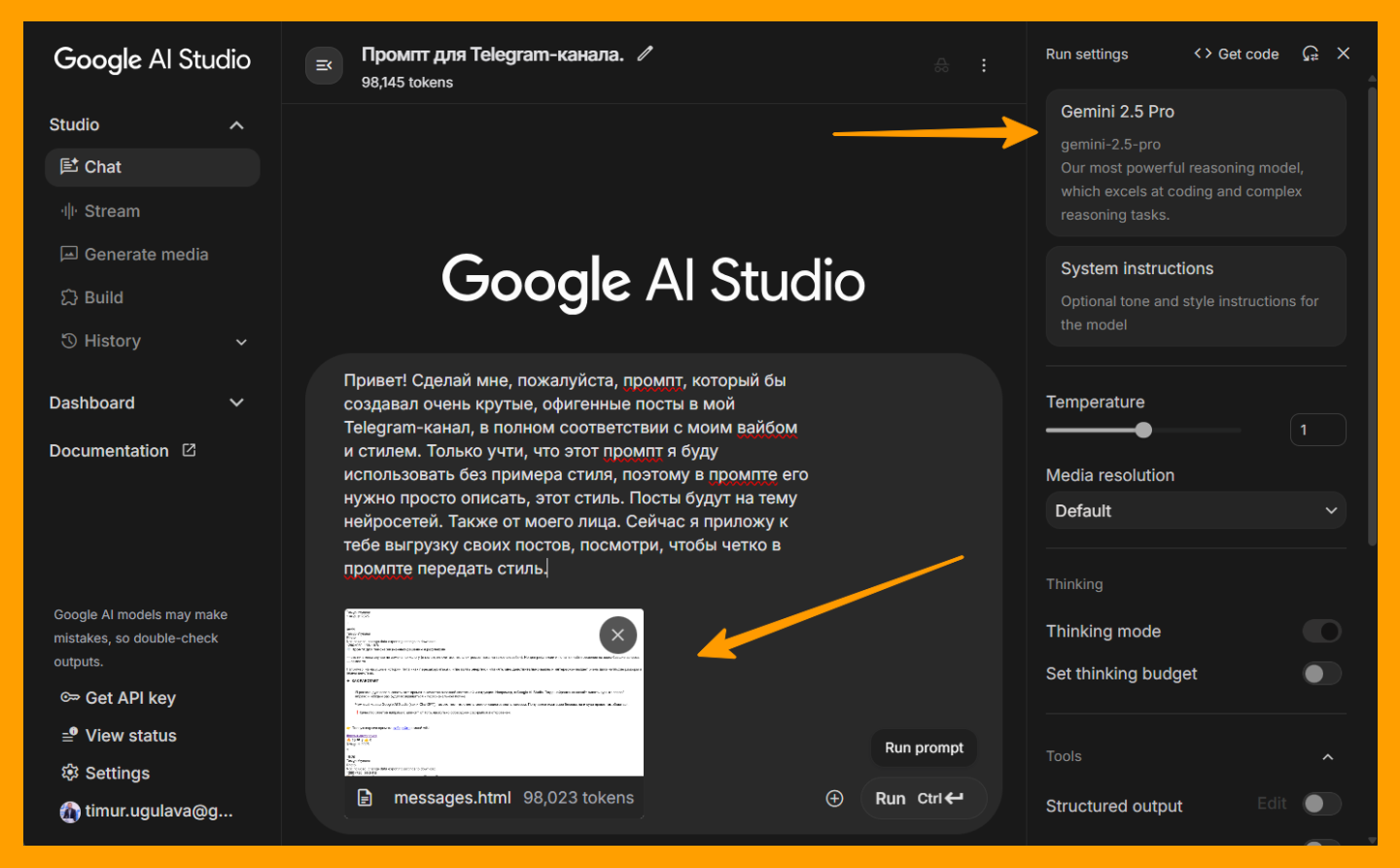
Task: Click the plus icon to add media
Action: pos(834,798)
